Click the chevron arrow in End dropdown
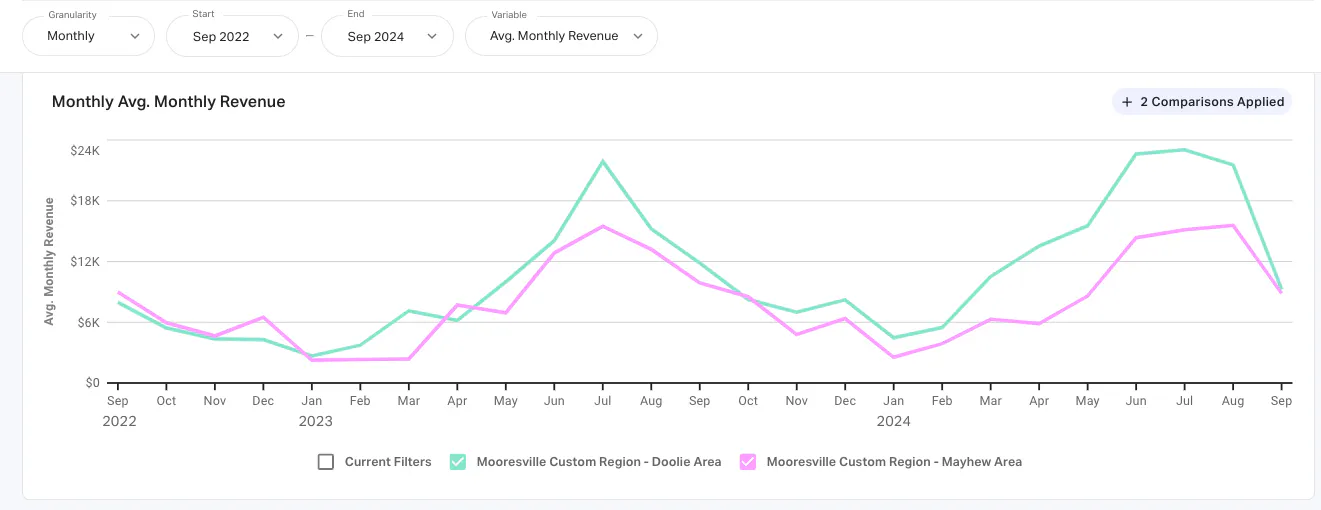1321x510 pixels. coord(432,36)
